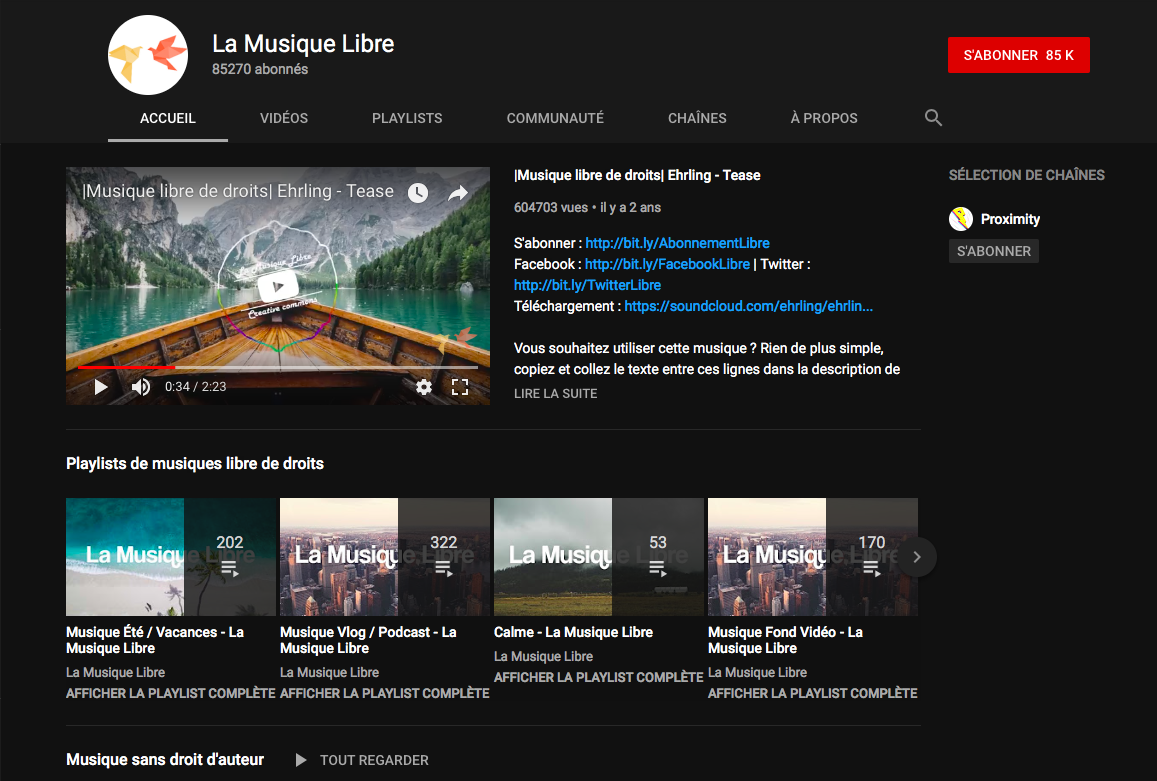Viewport: 1157px width, 781px height.
Task: Open the bit.ly/FacebookLibre link
Action: click(667, 264)
